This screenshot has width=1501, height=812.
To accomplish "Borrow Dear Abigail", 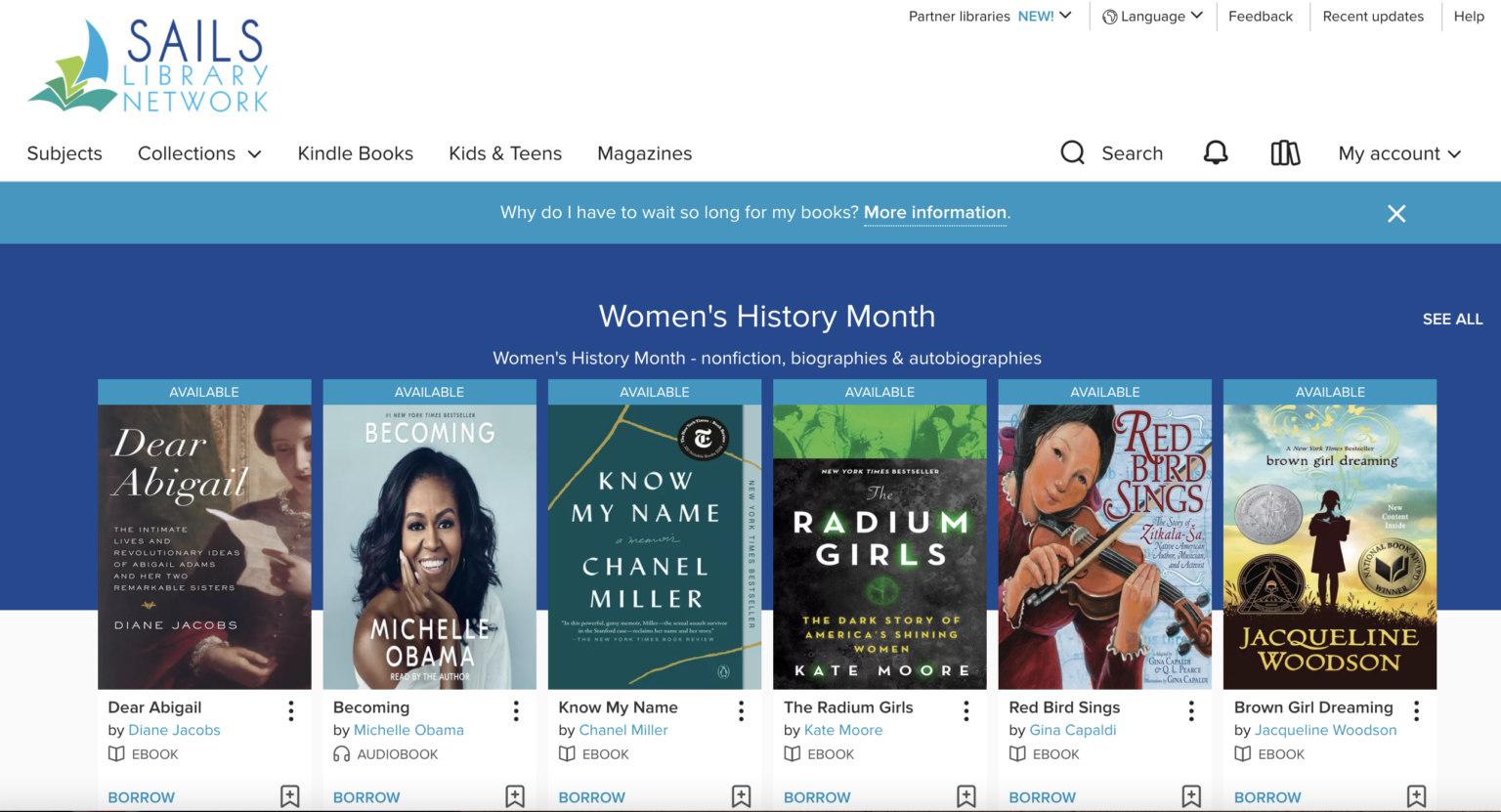I will tap(142, 797).
